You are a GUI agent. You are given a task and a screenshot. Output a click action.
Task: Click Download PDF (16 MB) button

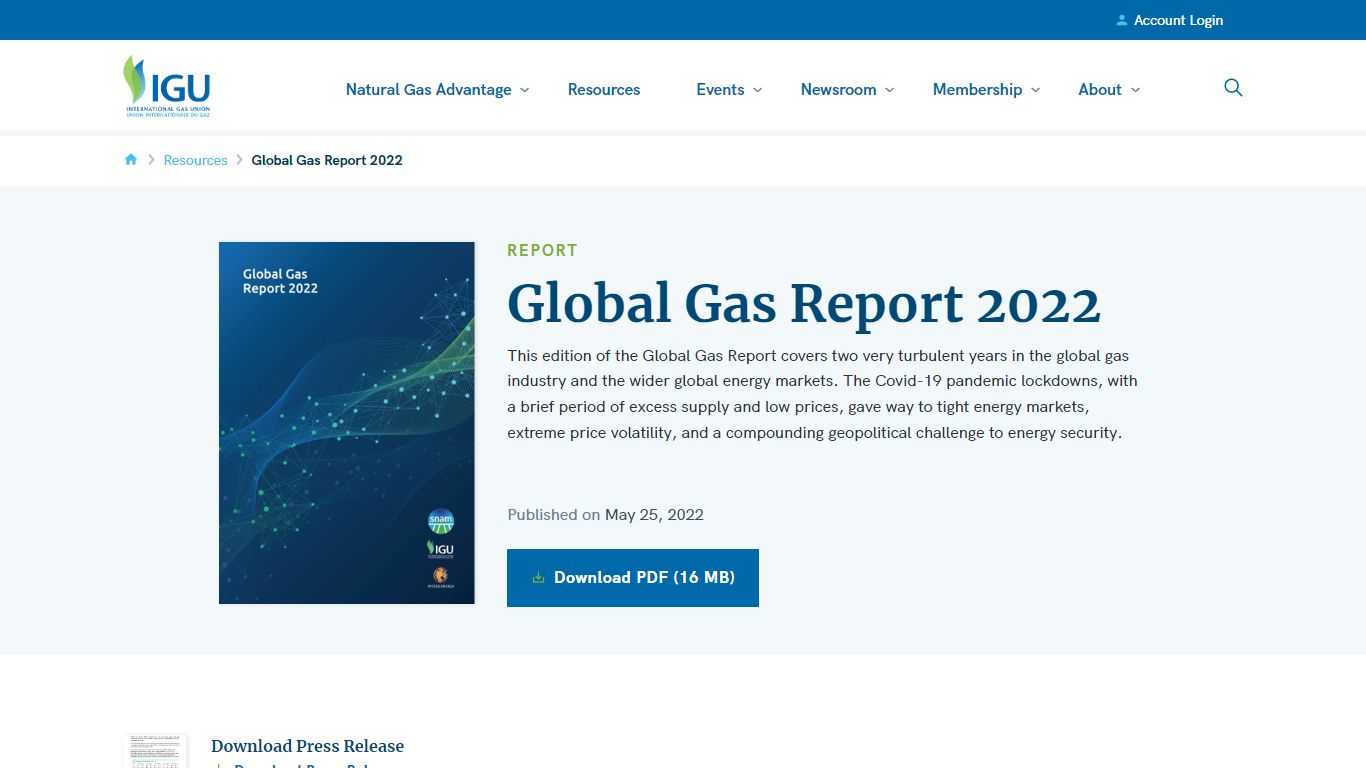point(633,577)
